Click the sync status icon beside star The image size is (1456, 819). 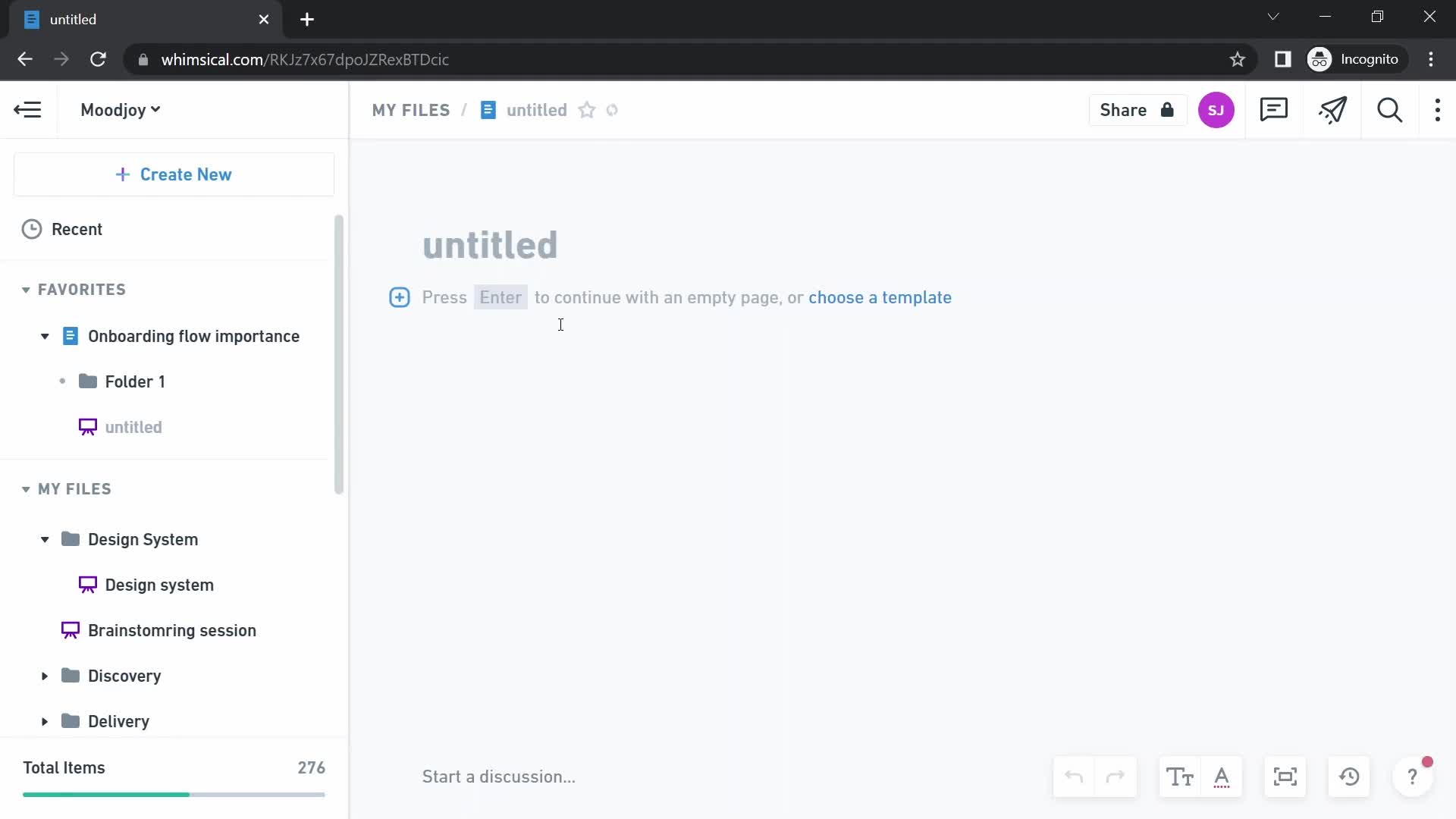(x=612, y=110)
